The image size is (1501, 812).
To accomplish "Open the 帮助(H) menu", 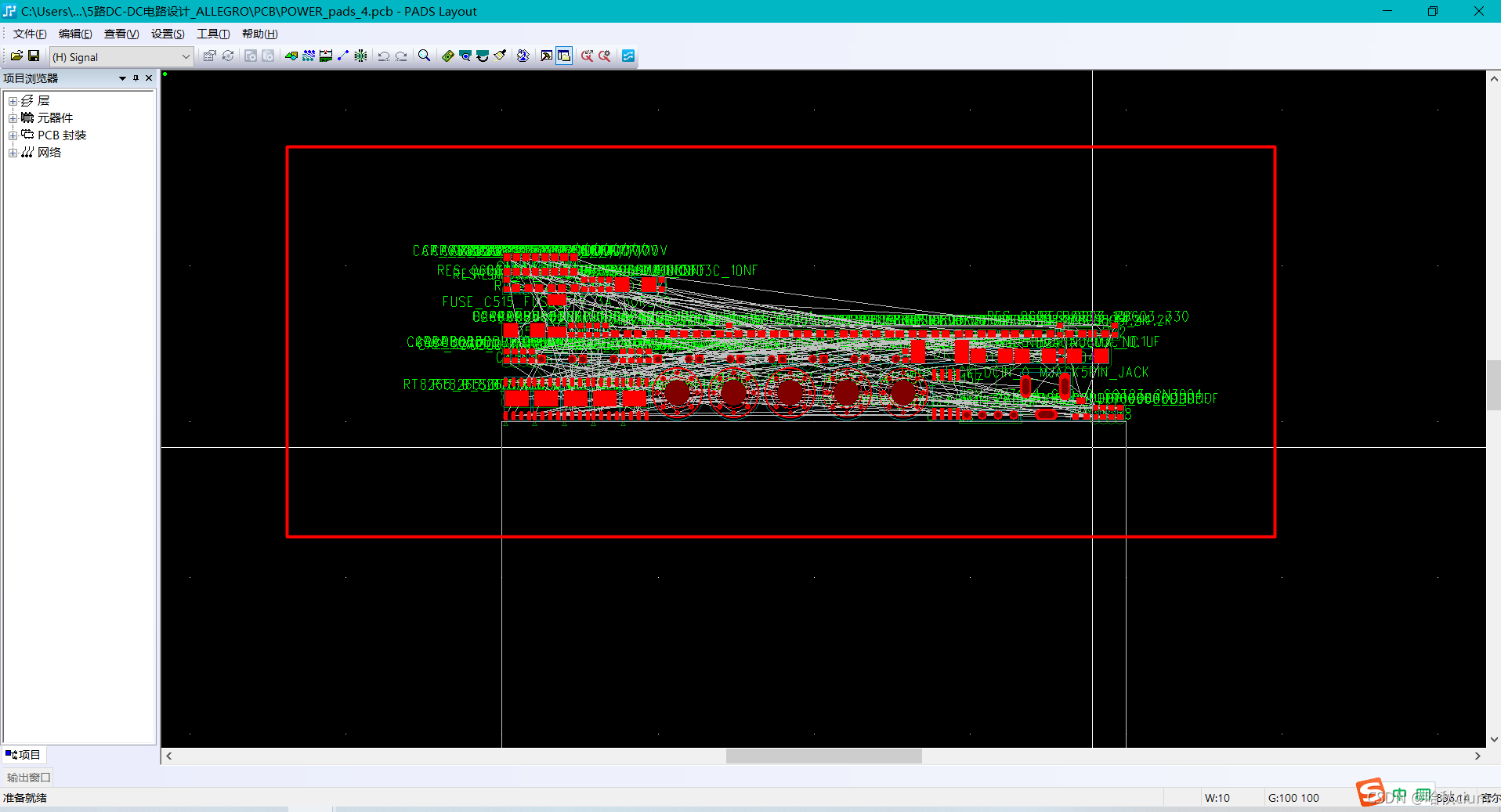I will tap(259, 34).
